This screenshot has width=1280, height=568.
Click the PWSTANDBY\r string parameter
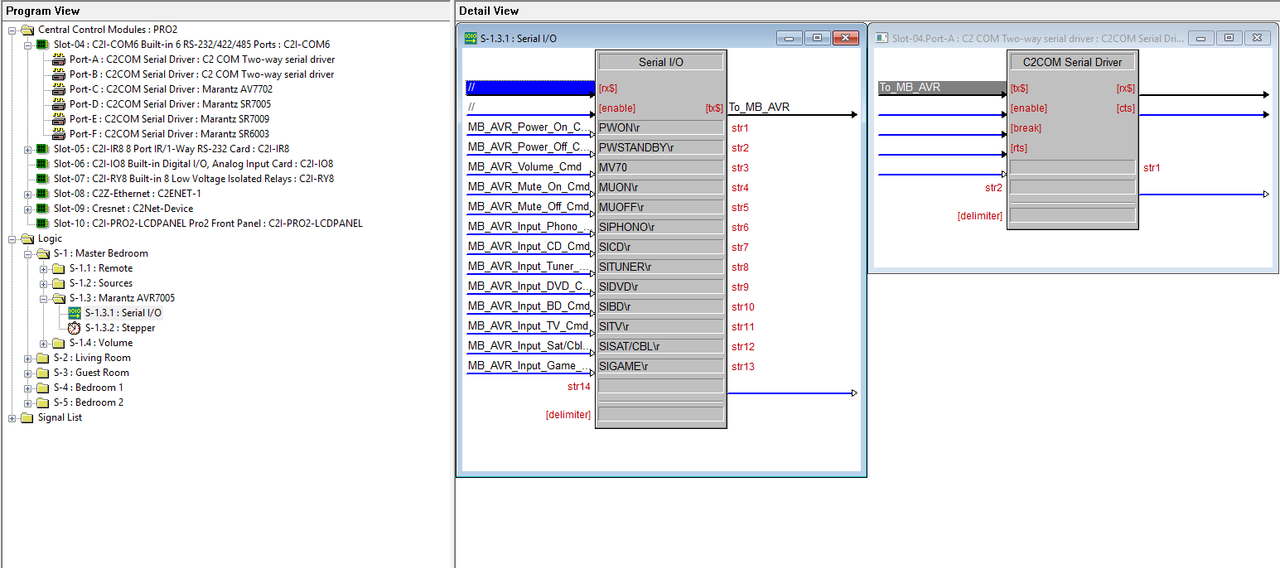[660, 148]
